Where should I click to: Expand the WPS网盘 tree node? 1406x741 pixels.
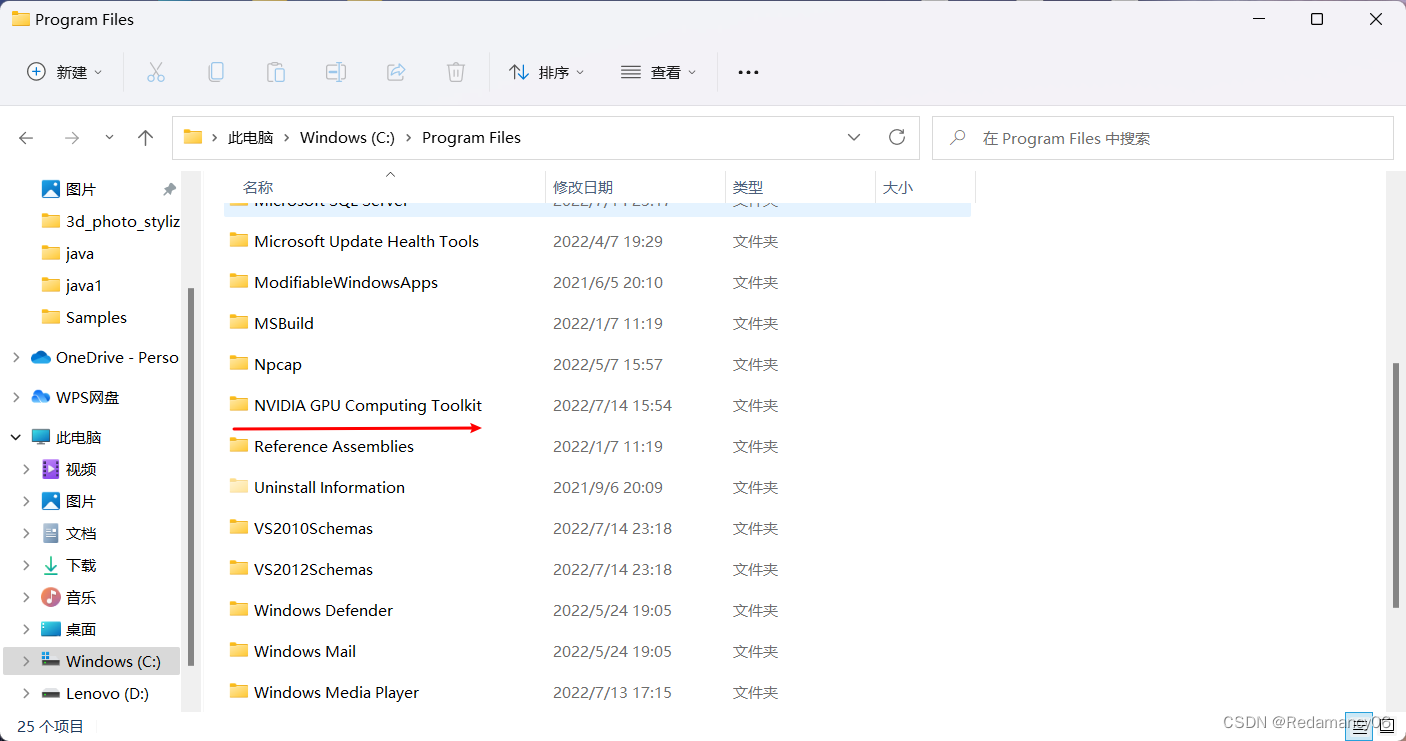[15, 397]
